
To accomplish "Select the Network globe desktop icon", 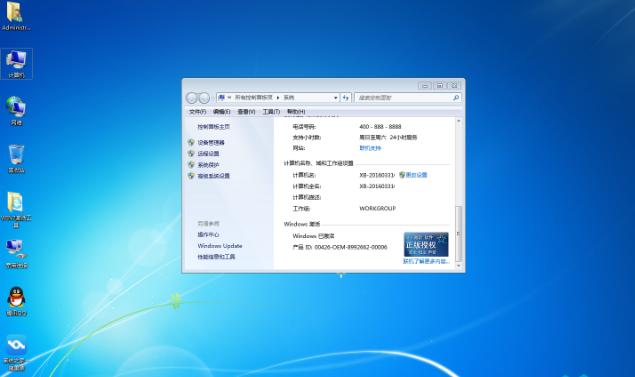I will [x=16, y=111].
